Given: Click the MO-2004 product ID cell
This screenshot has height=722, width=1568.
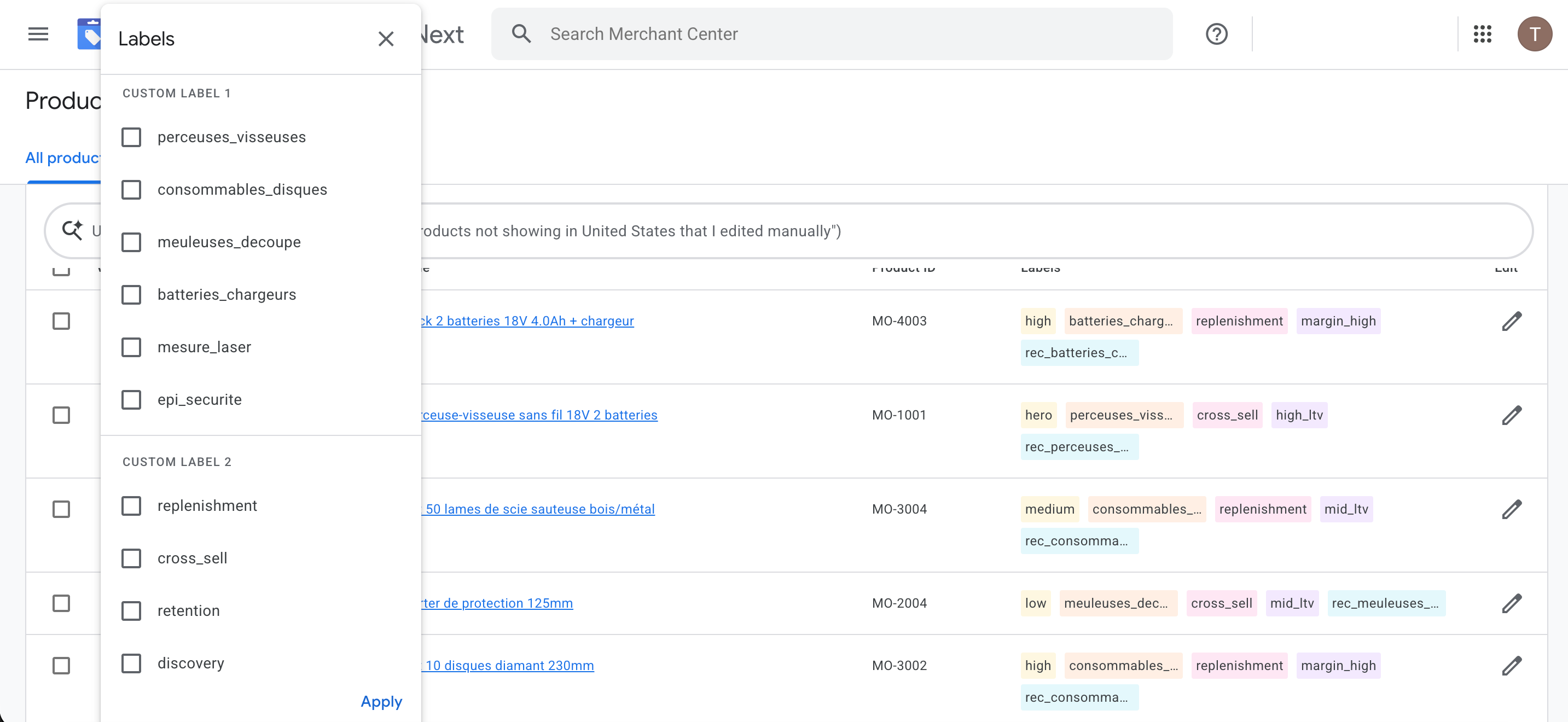Looking at the screenshot, I should (899, 603).
